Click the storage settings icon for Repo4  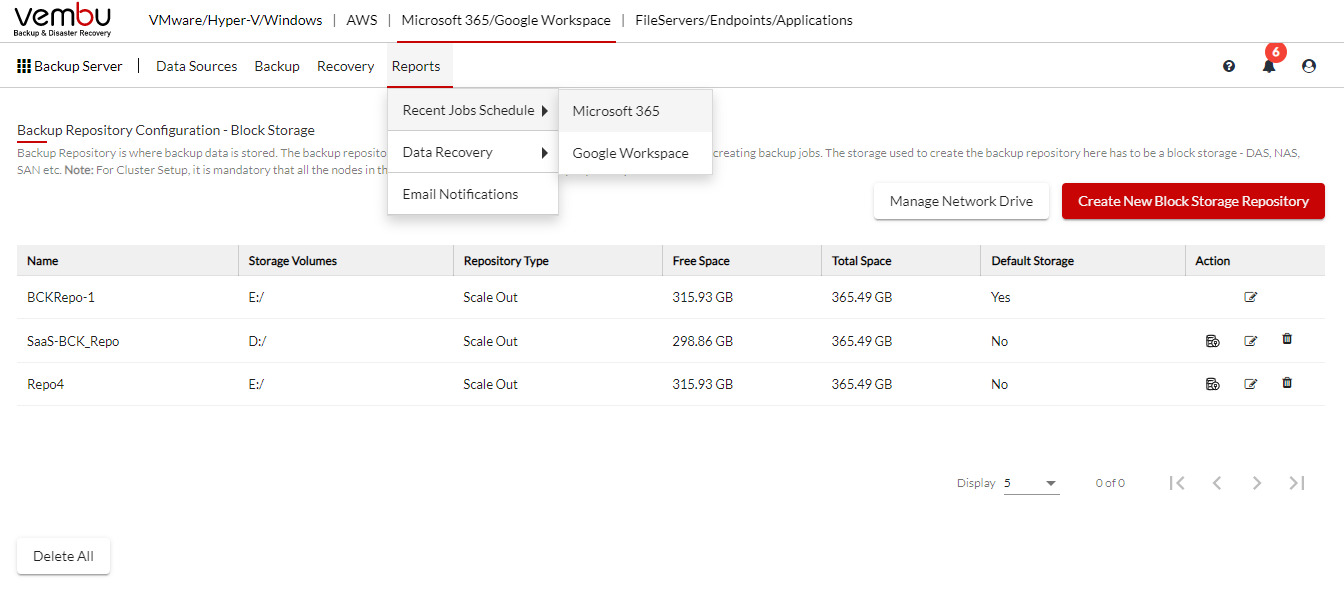(x=1213, y=384)
